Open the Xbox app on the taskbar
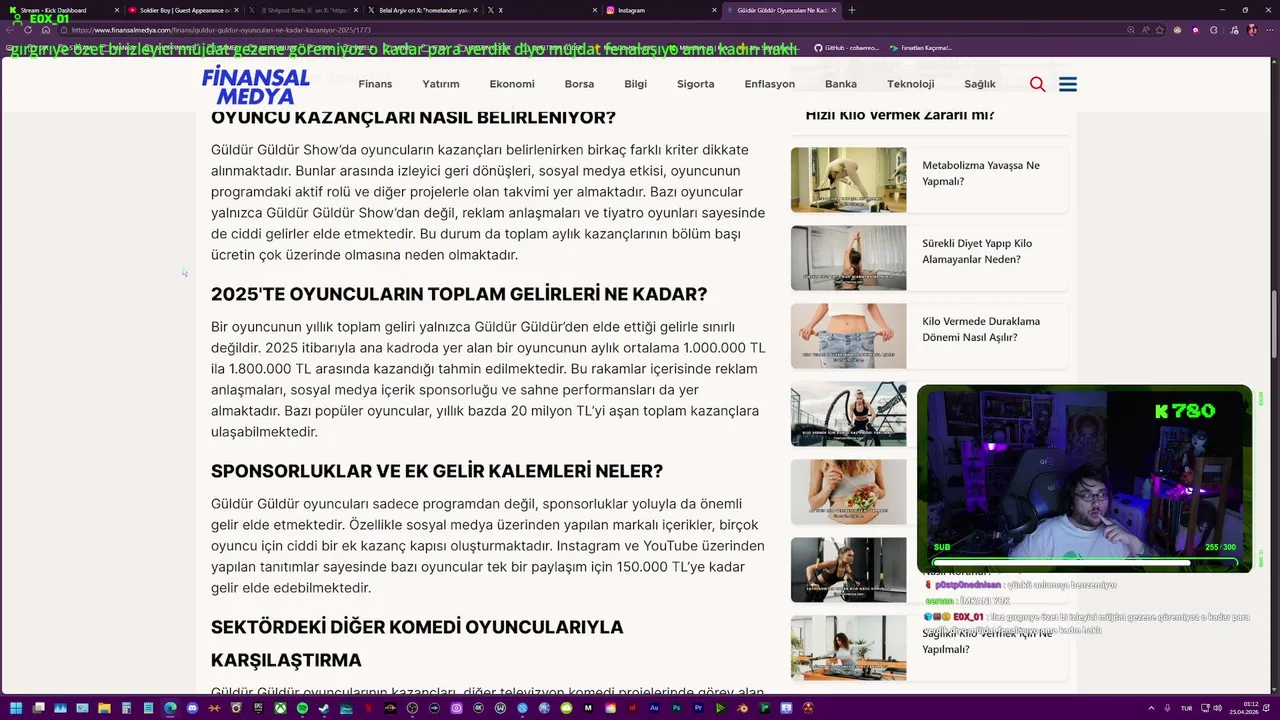The width and height of the screenshot is (1280, 720). [280, 708]
